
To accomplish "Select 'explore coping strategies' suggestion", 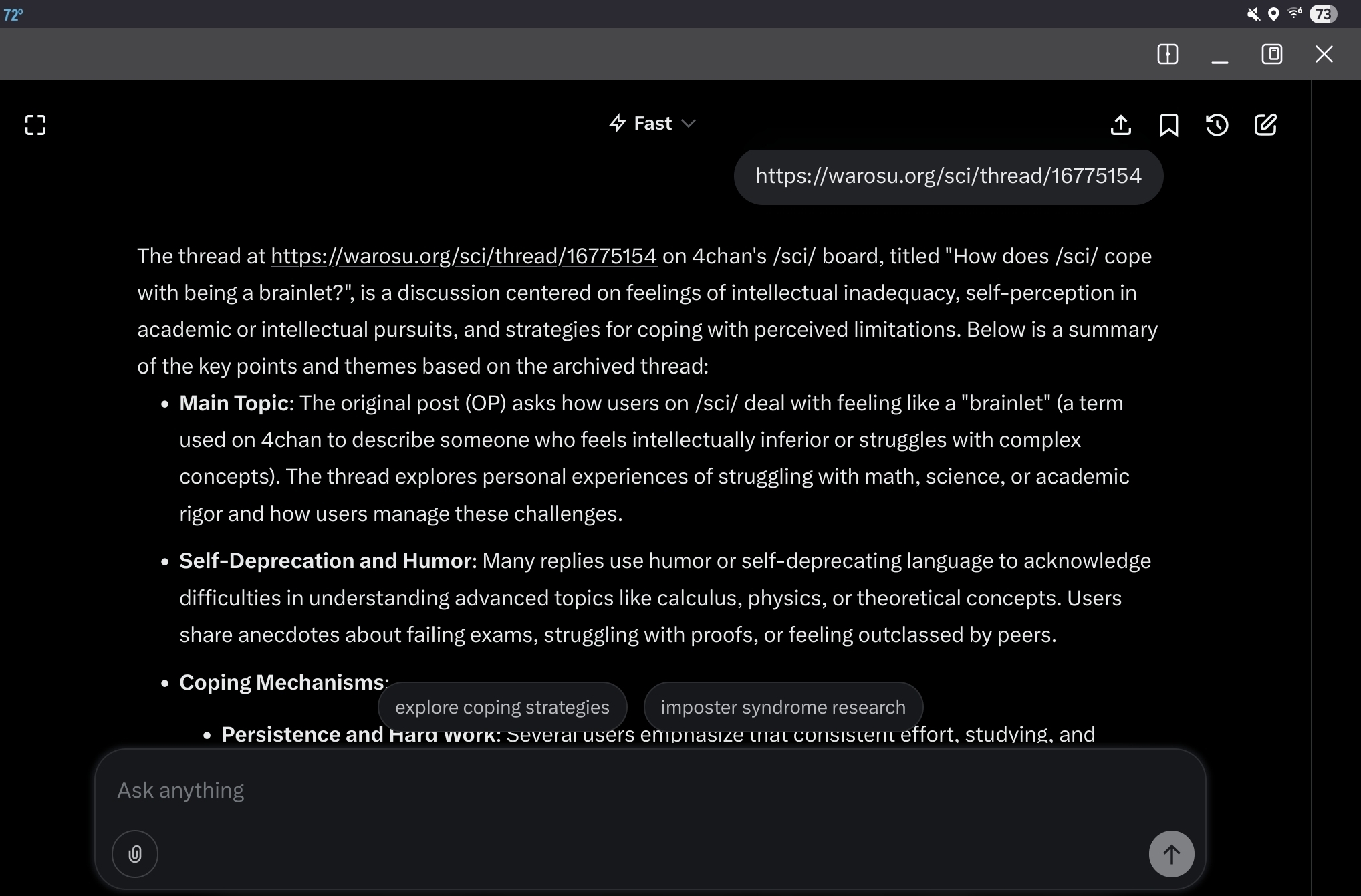I will point(502,707).
